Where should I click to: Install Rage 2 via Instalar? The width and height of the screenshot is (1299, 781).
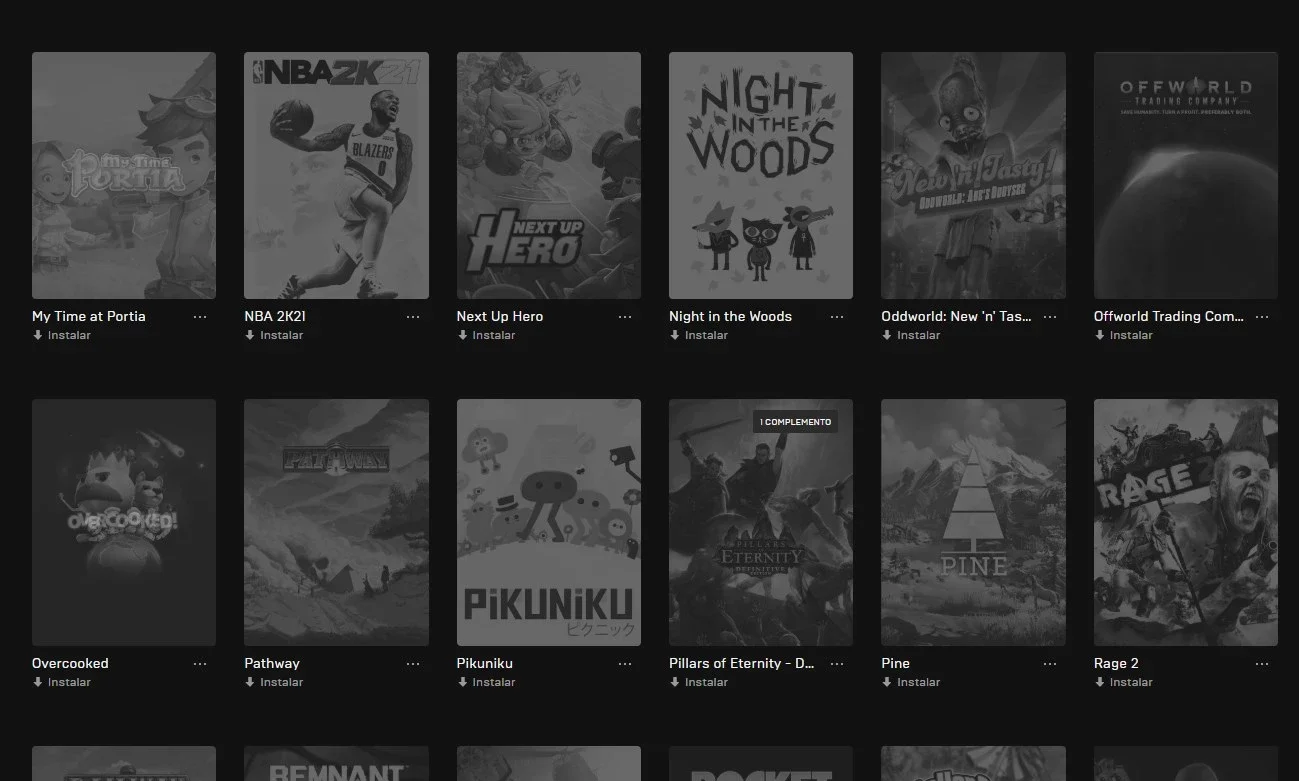click(x=1124, y=682)
